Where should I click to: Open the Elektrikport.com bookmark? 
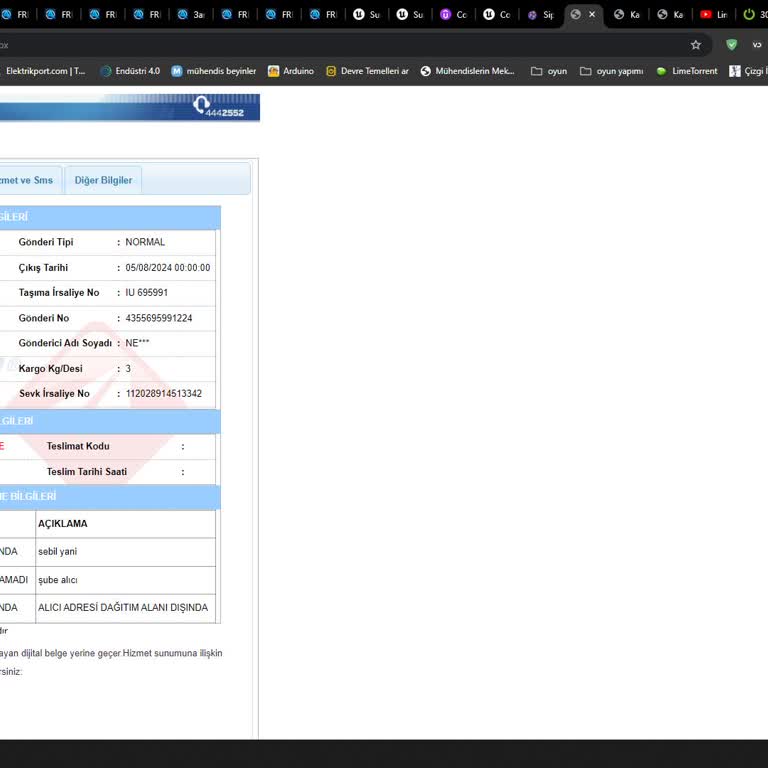click(x=44, y=71)
